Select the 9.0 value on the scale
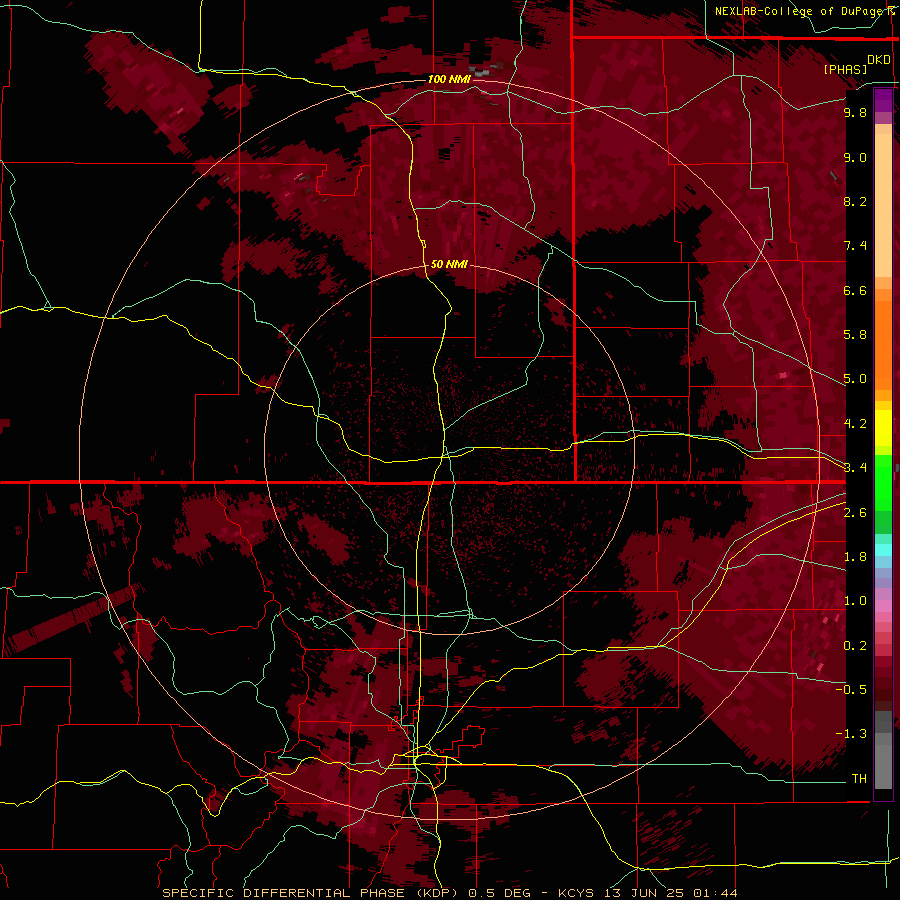 (855, 157)
